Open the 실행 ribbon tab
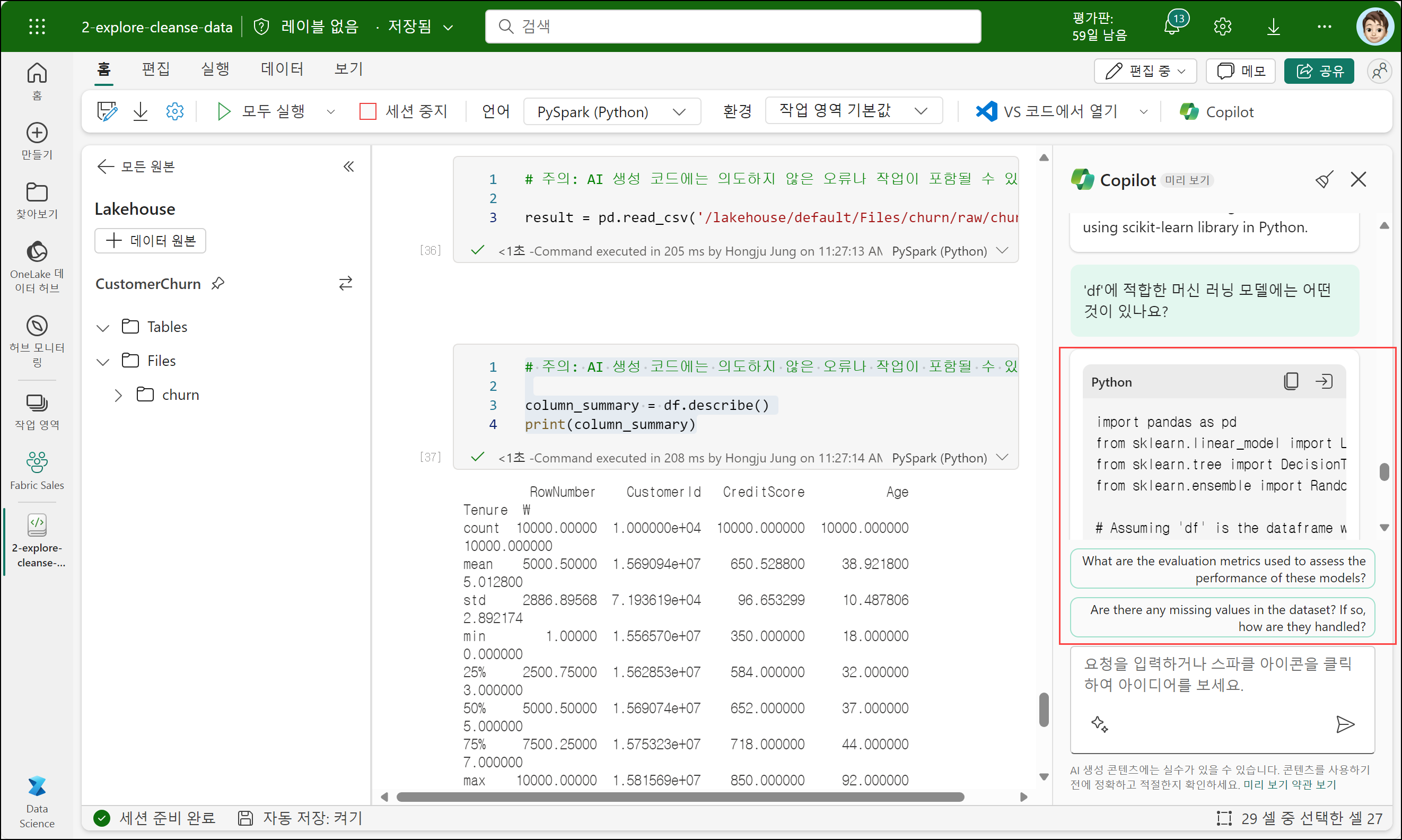 point(215,69)
